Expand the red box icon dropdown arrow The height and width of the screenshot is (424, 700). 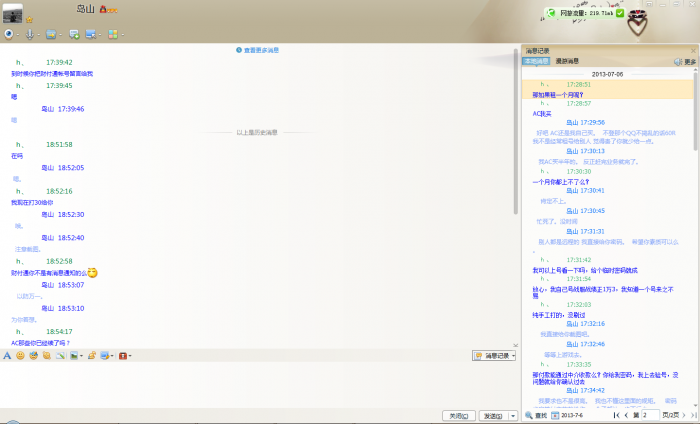(130, 356)
